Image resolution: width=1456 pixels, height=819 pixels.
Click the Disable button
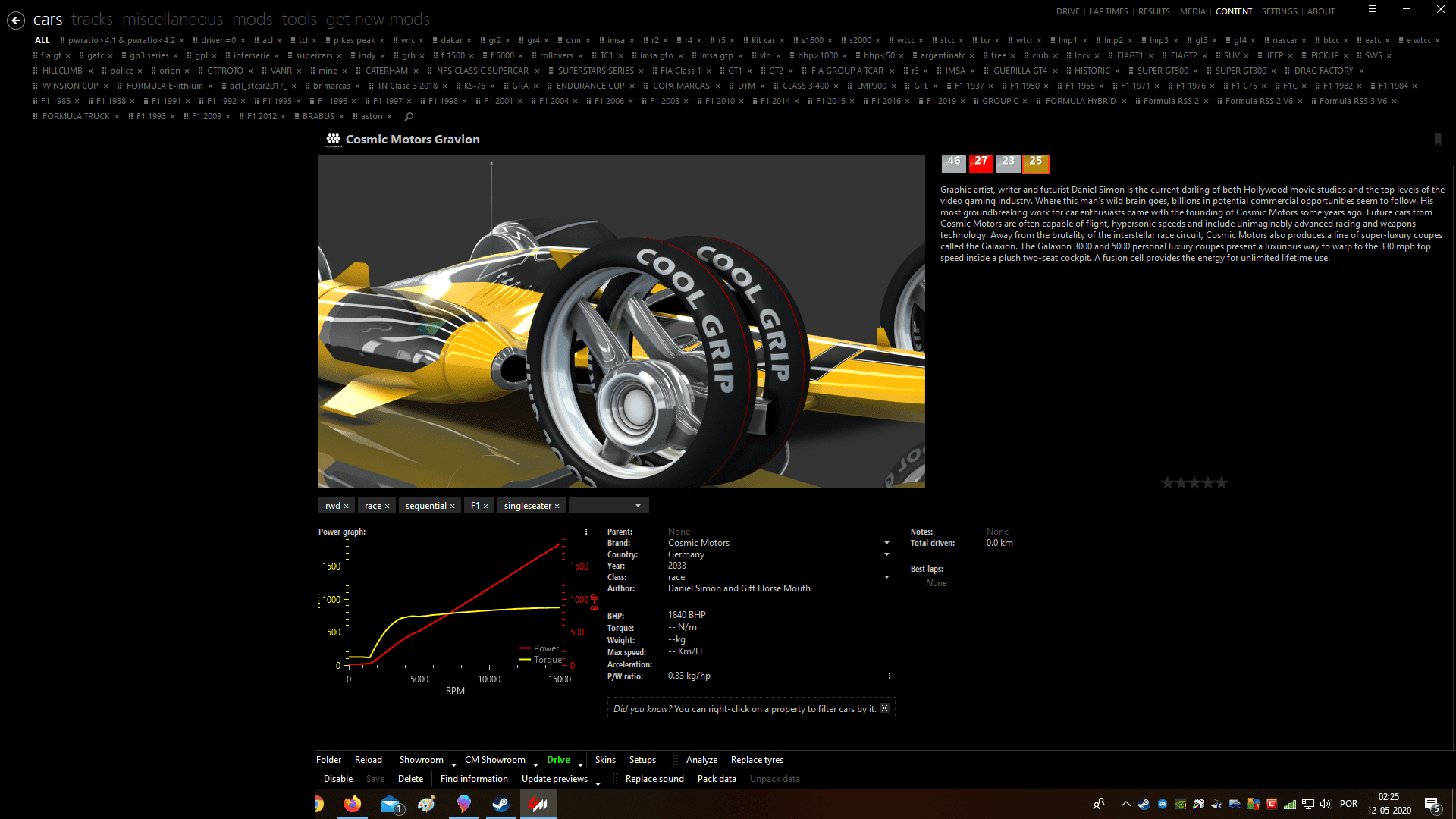pos(338,779)
